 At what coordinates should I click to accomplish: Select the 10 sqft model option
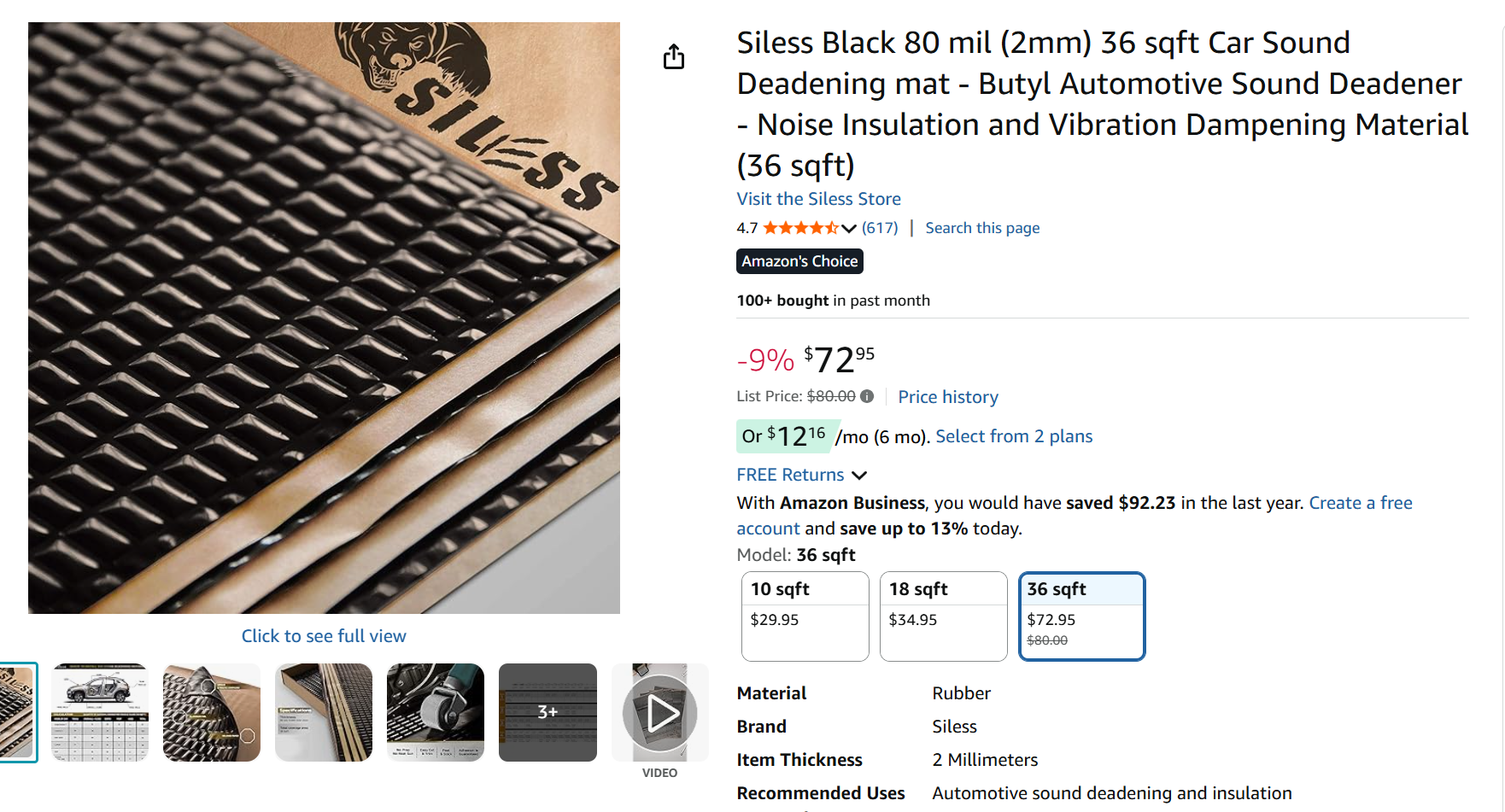tap(805, 616)
